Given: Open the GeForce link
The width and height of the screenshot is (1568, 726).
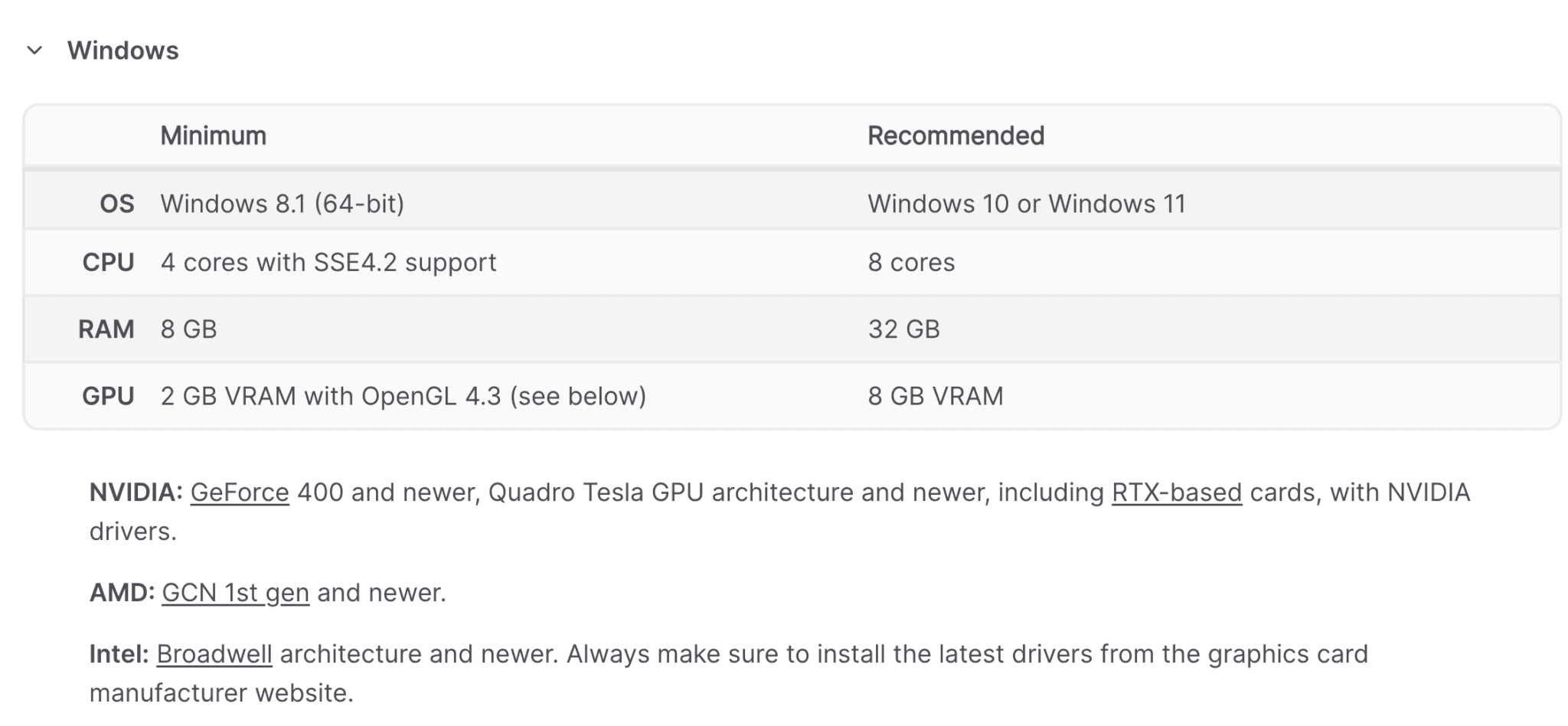Looking at the screenshot, I should pyautogui.click(x=240, y=492).
